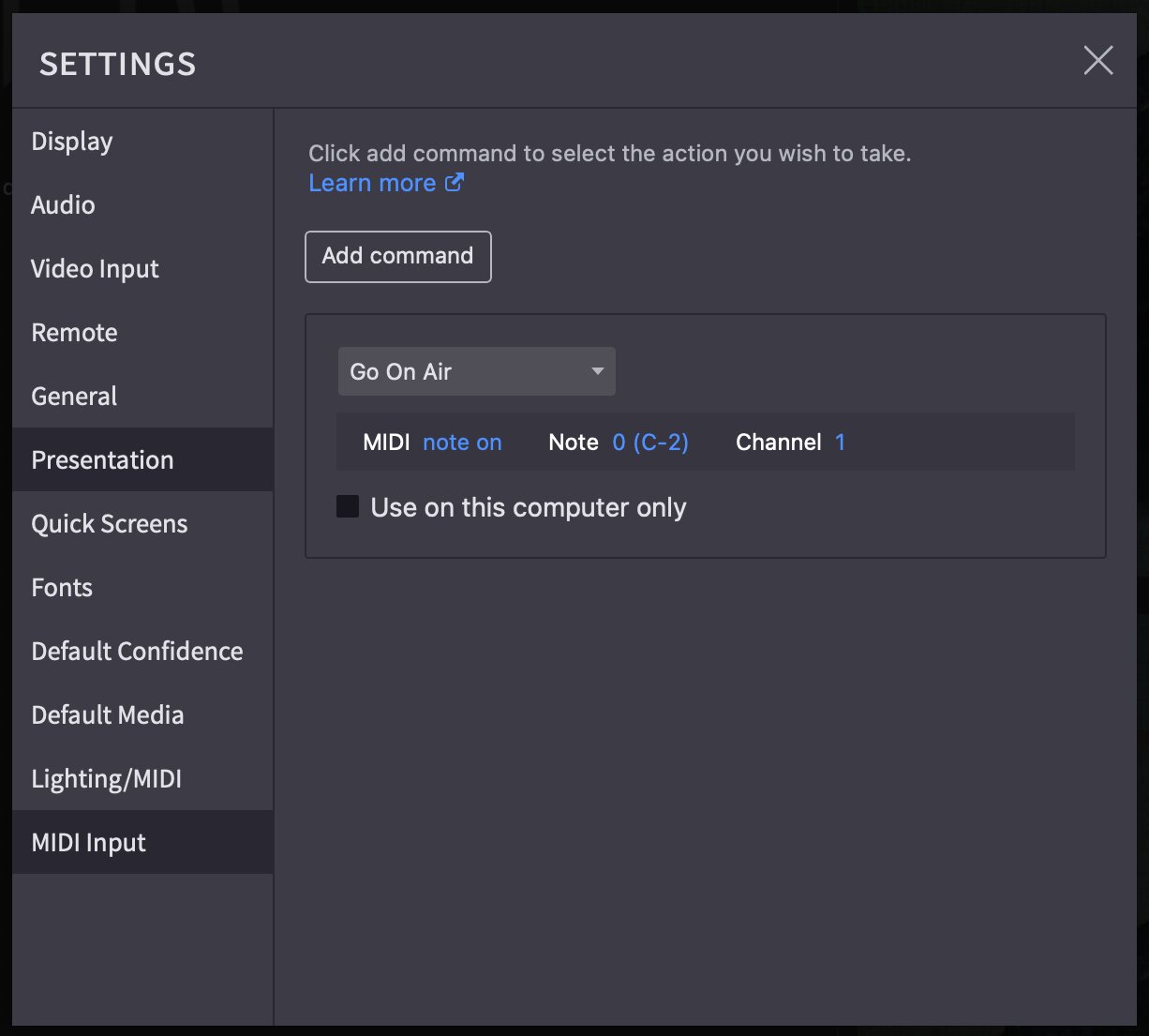Switch to the Lighting/MIDI tab

point(142,779)
